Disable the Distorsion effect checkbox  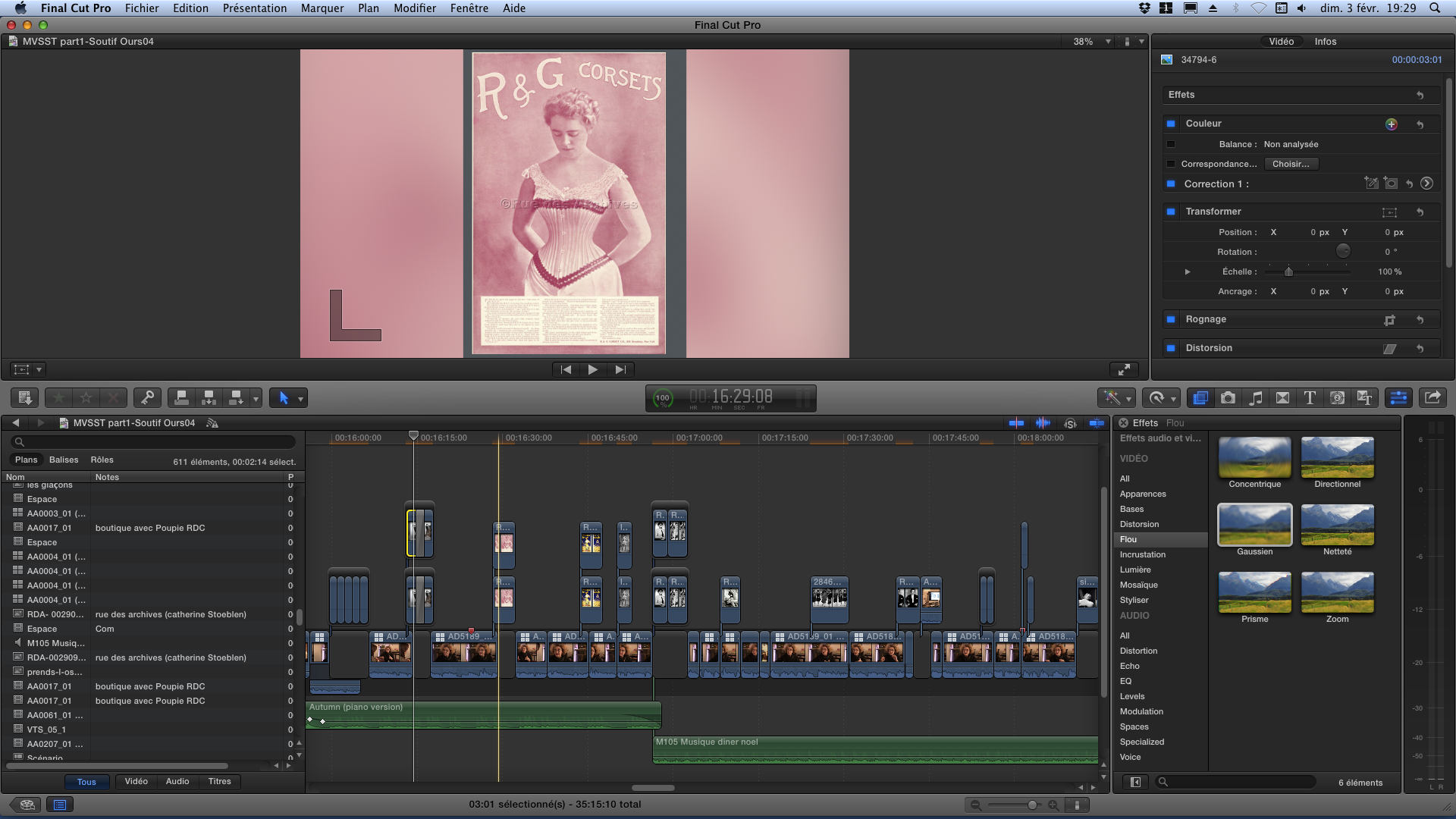[x=1172, y=348]
